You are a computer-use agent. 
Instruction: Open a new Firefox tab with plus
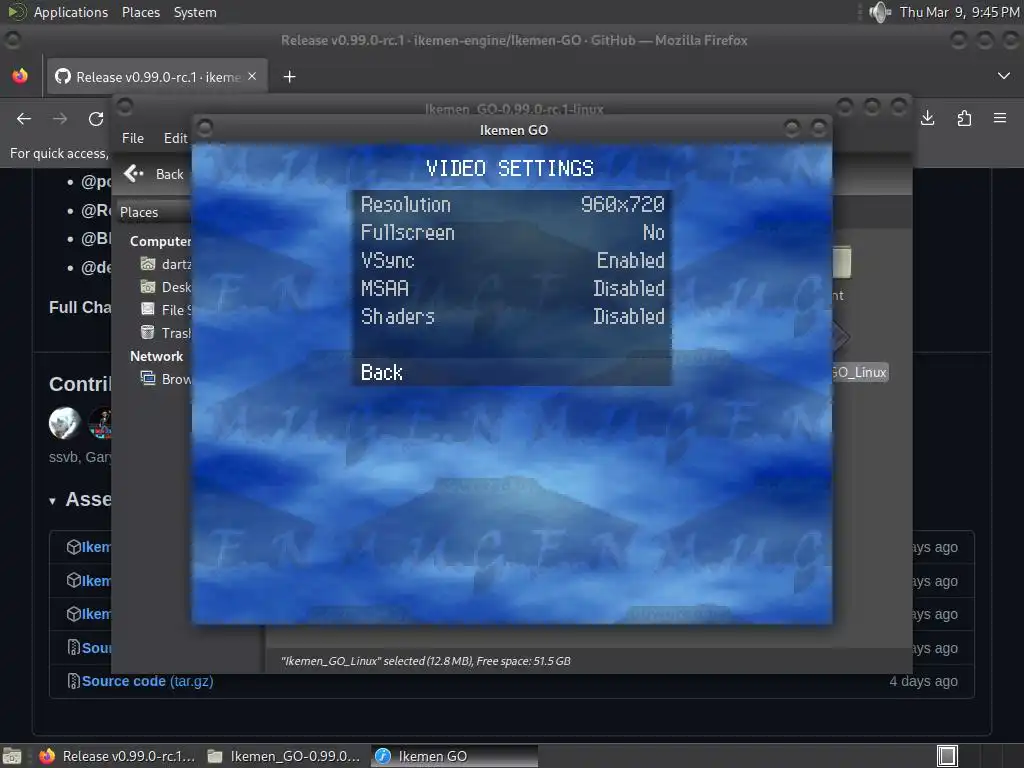(x=289, y=77)
